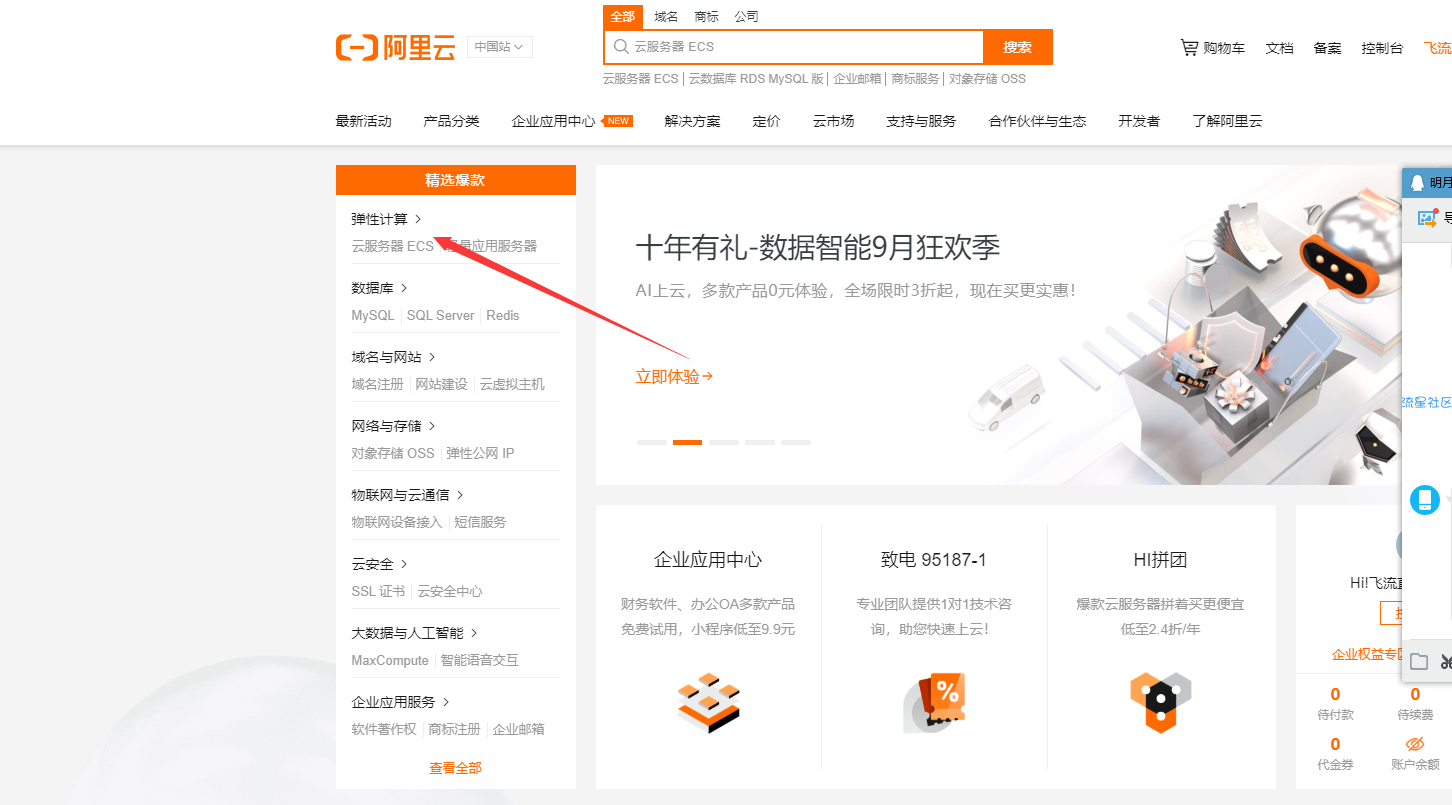The width and height of the screenshot is (1452, 805).
Task: Open the 云市场 menu item
Action: pos(833,121)
